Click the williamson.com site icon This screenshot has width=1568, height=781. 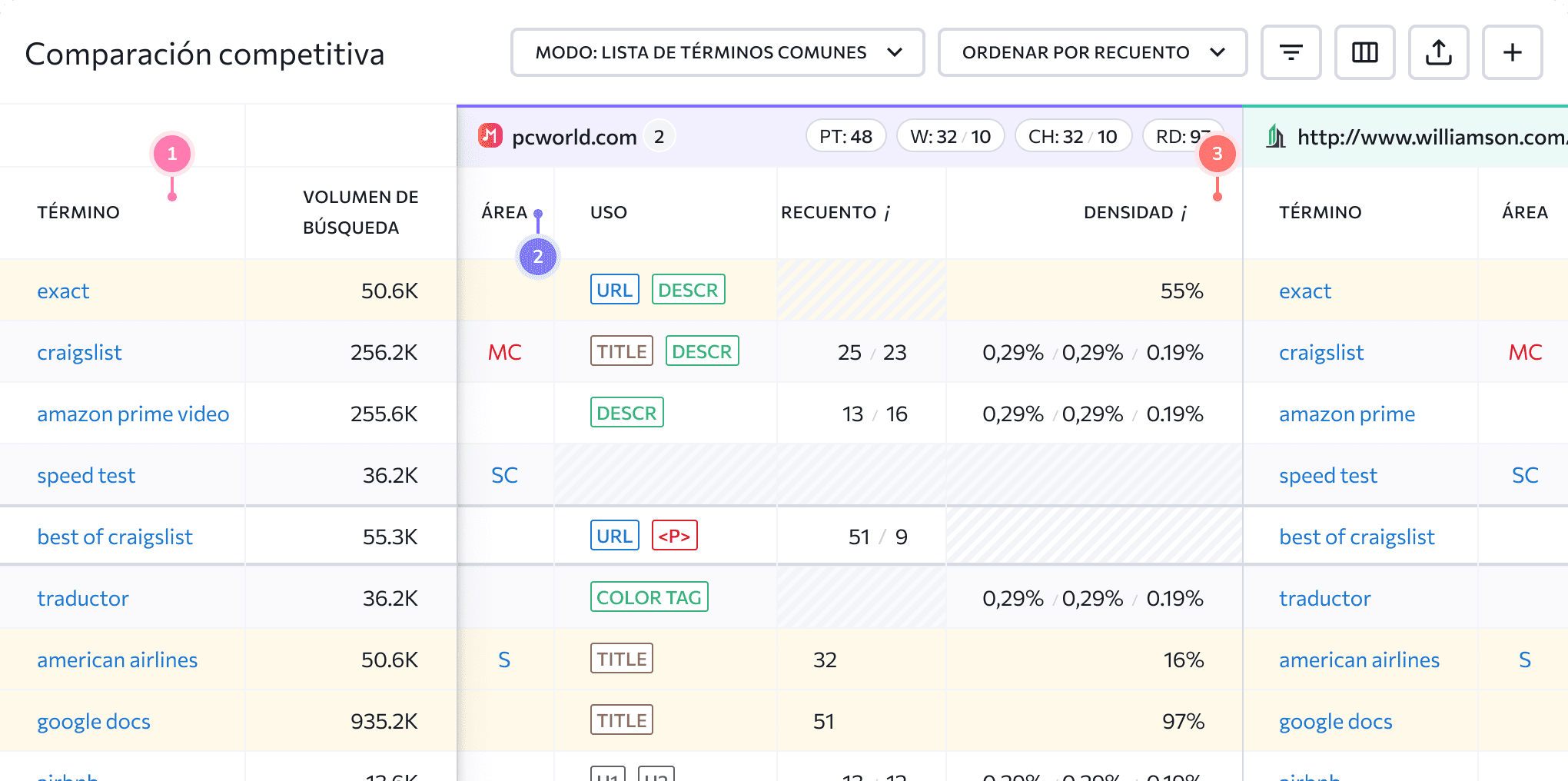coord(1276,136)
